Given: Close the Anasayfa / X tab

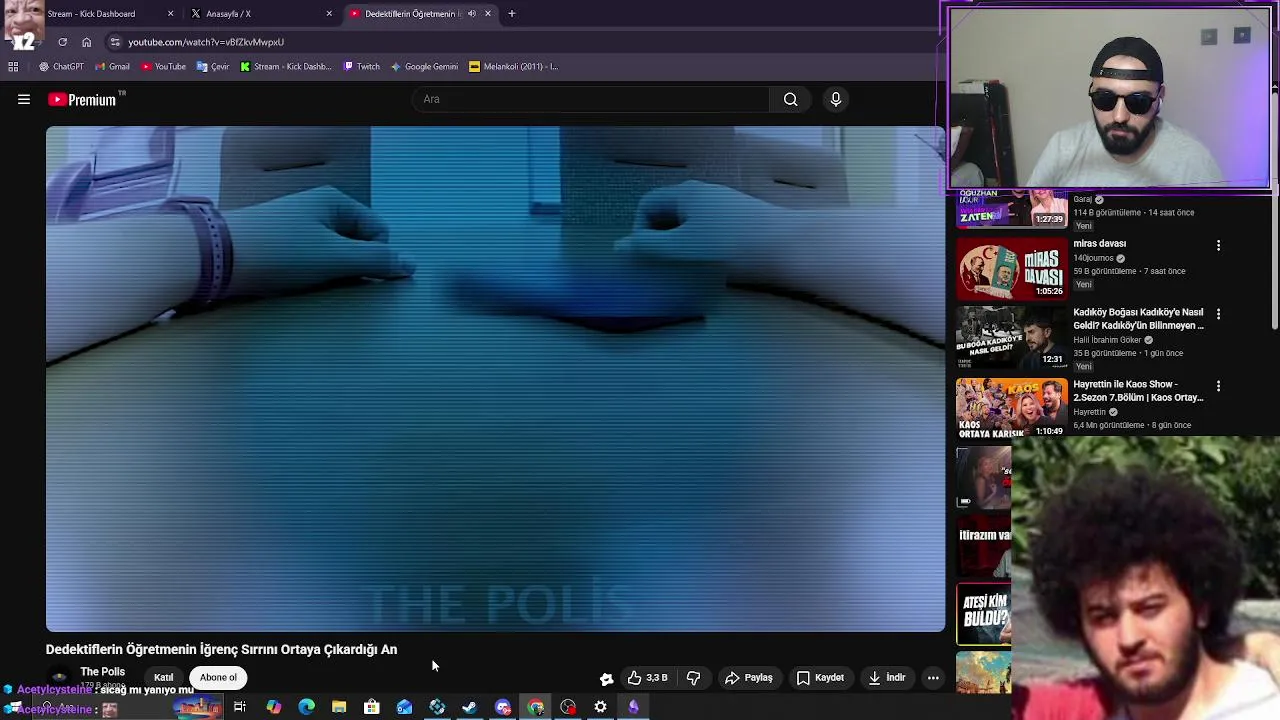Looking at the screenshot, I should pyautogui.click(x=329, y=14).
